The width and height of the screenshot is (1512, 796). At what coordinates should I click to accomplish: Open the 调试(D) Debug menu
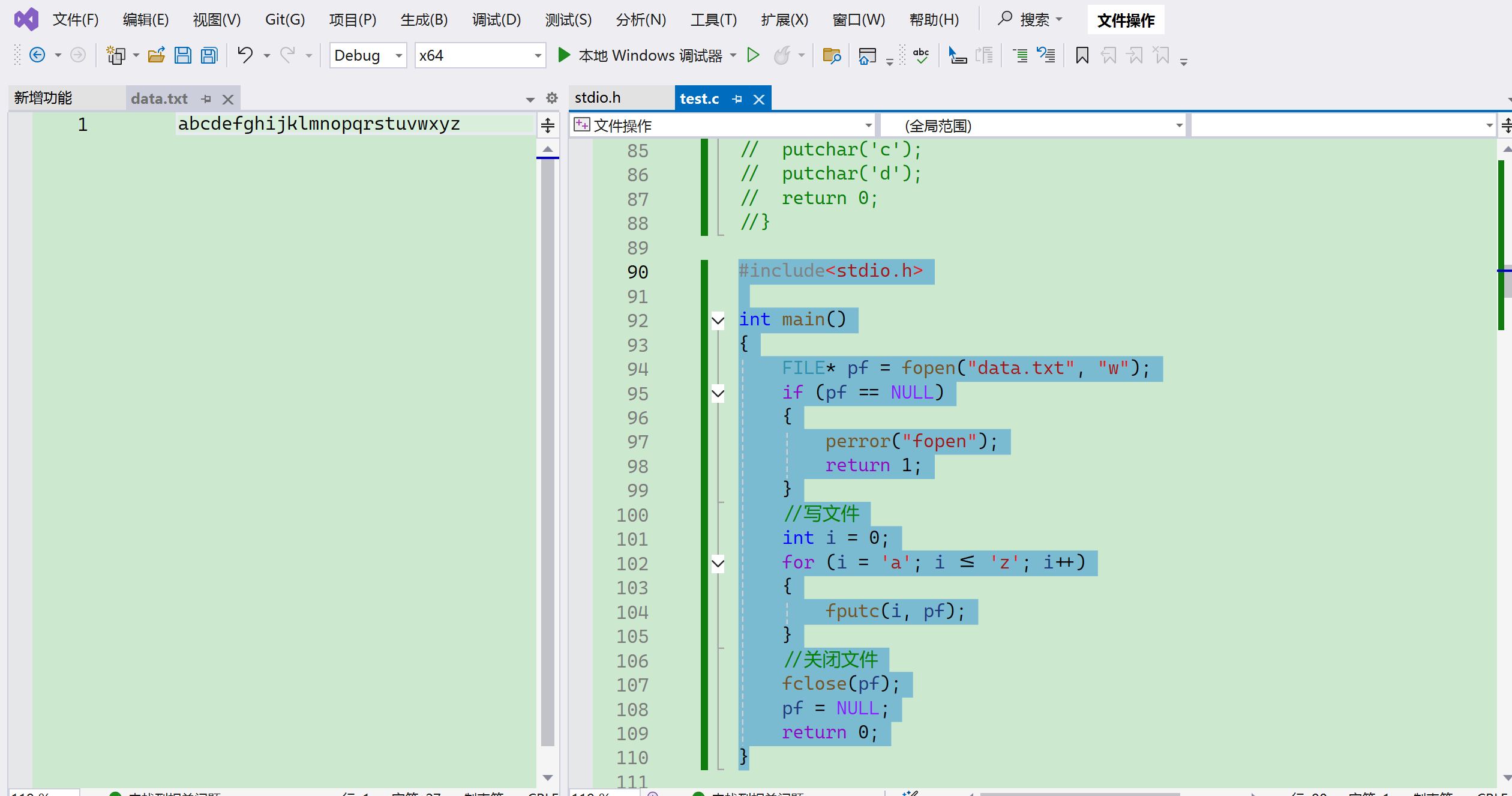[x=496, y=20]
